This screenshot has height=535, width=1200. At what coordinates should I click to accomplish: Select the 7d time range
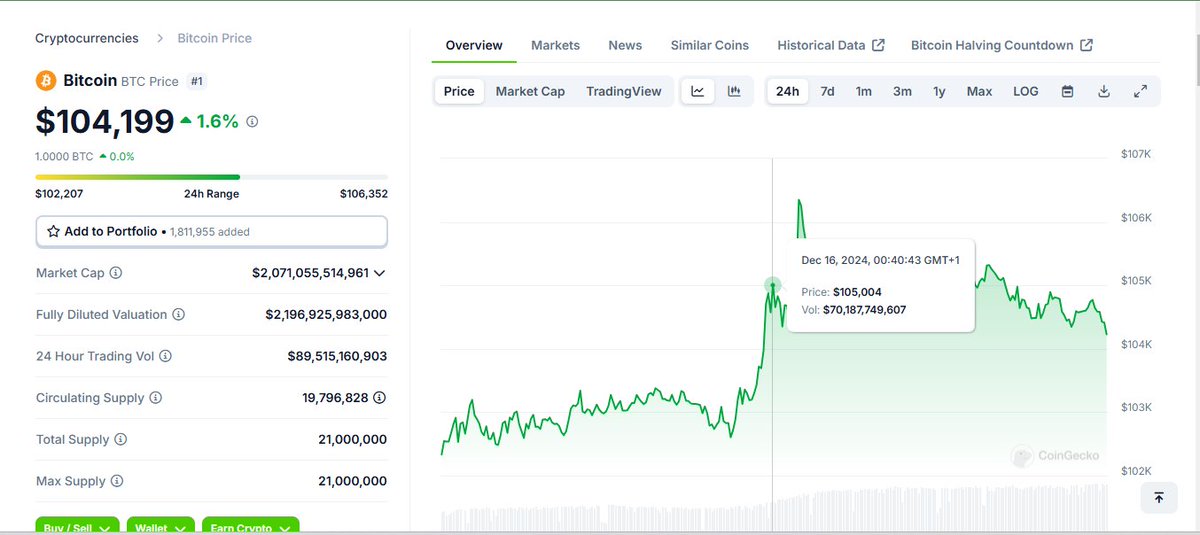(827, 91)
